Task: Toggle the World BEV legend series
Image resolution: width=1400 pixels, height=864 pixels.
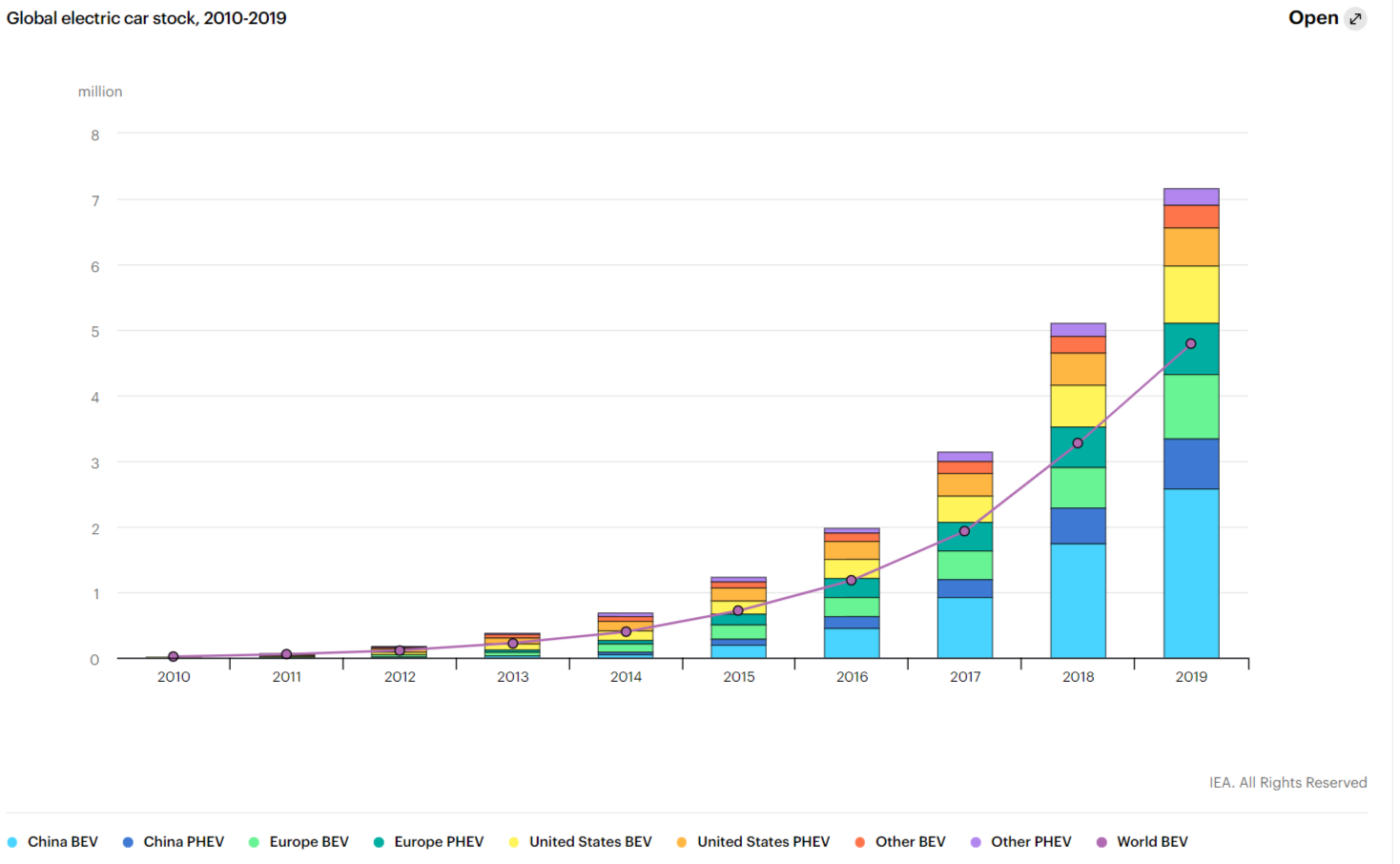Action: point(1143,842)
